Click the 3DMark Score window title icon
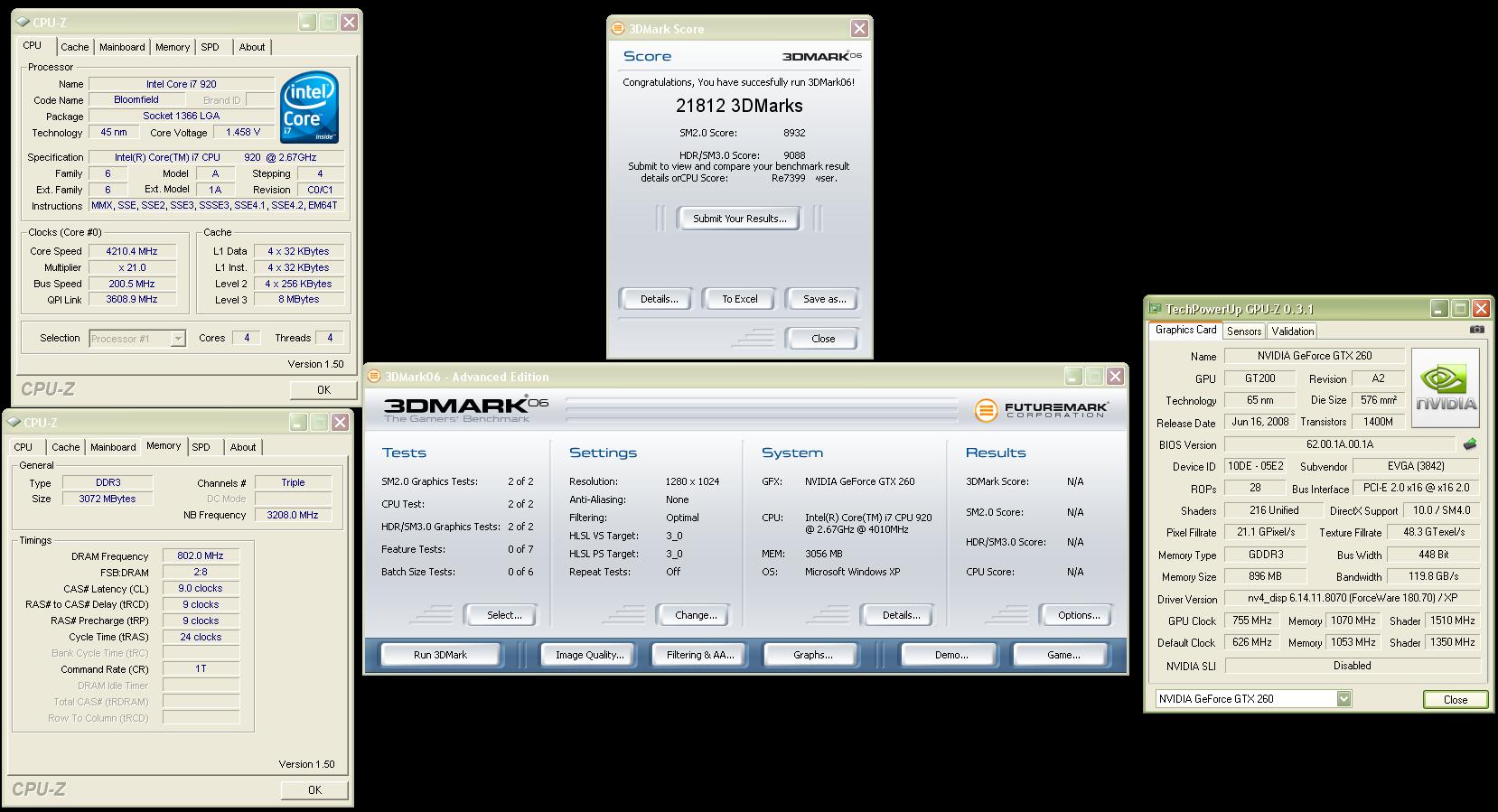1498x812 pixels. tap(618, 29)
